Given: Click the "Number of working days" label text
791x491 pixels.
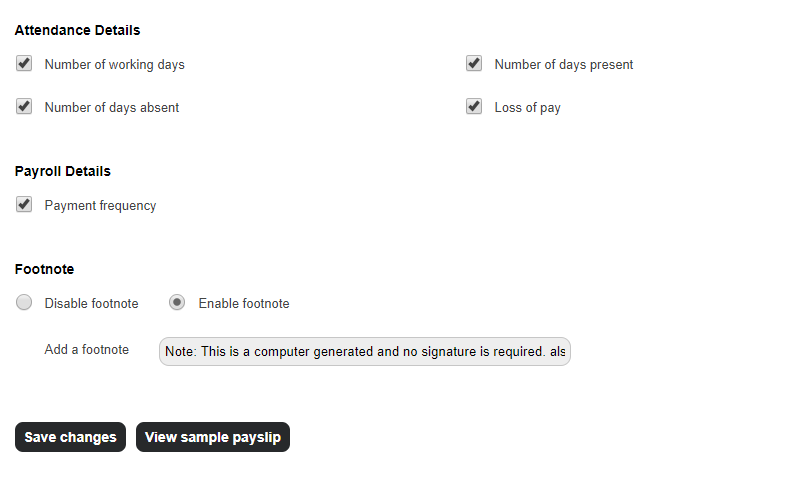Looking at the screenshot, I should 114,65.
